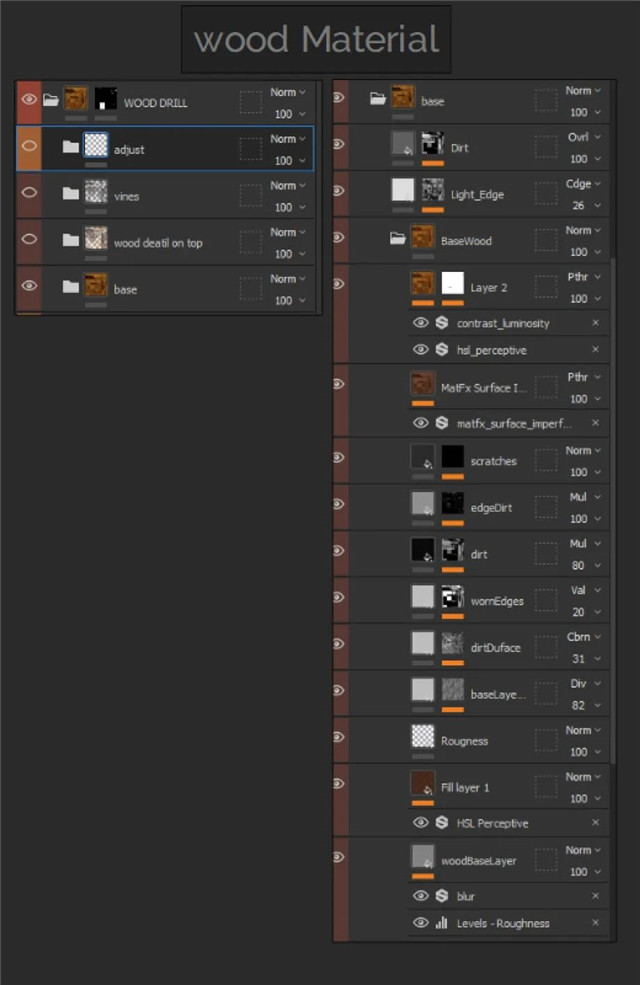This screenshot has width=640, height=985.
Task: Click the WOOD DRILL black mask thumbnail
Action: pyautogui.click(x=106, y=100)
